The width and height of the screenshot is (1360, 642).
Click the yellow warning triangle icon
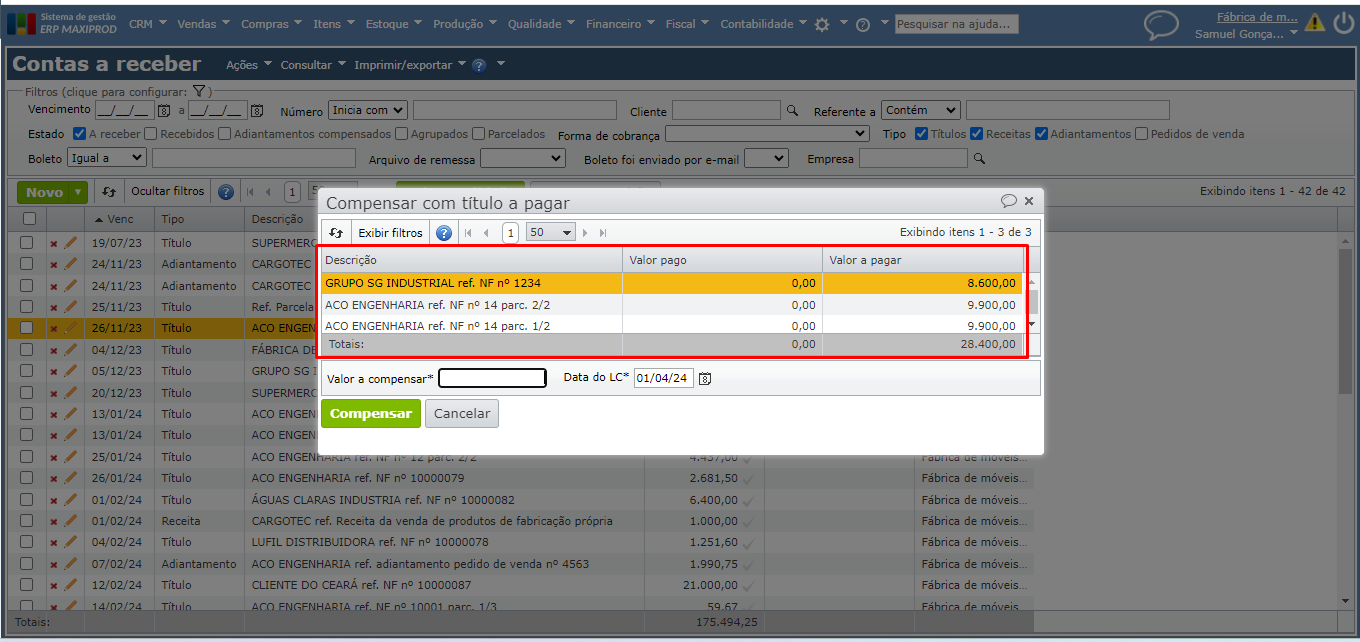(1314, 23)
